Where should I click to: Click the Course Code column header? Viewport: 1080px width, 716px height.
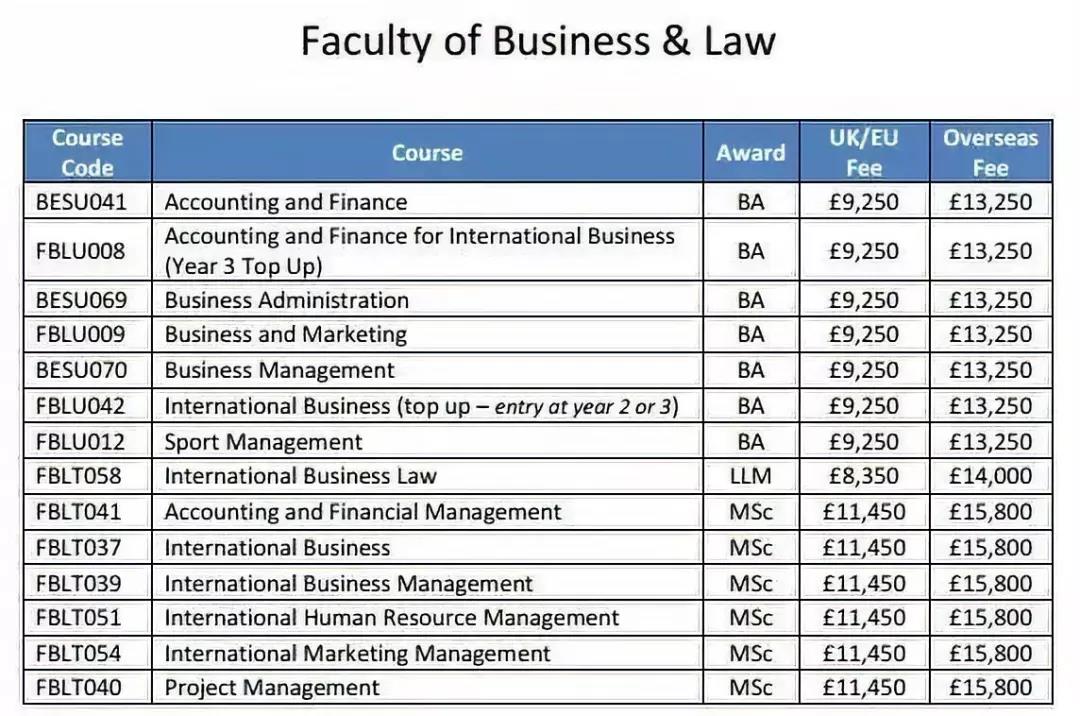click(88, 153)
